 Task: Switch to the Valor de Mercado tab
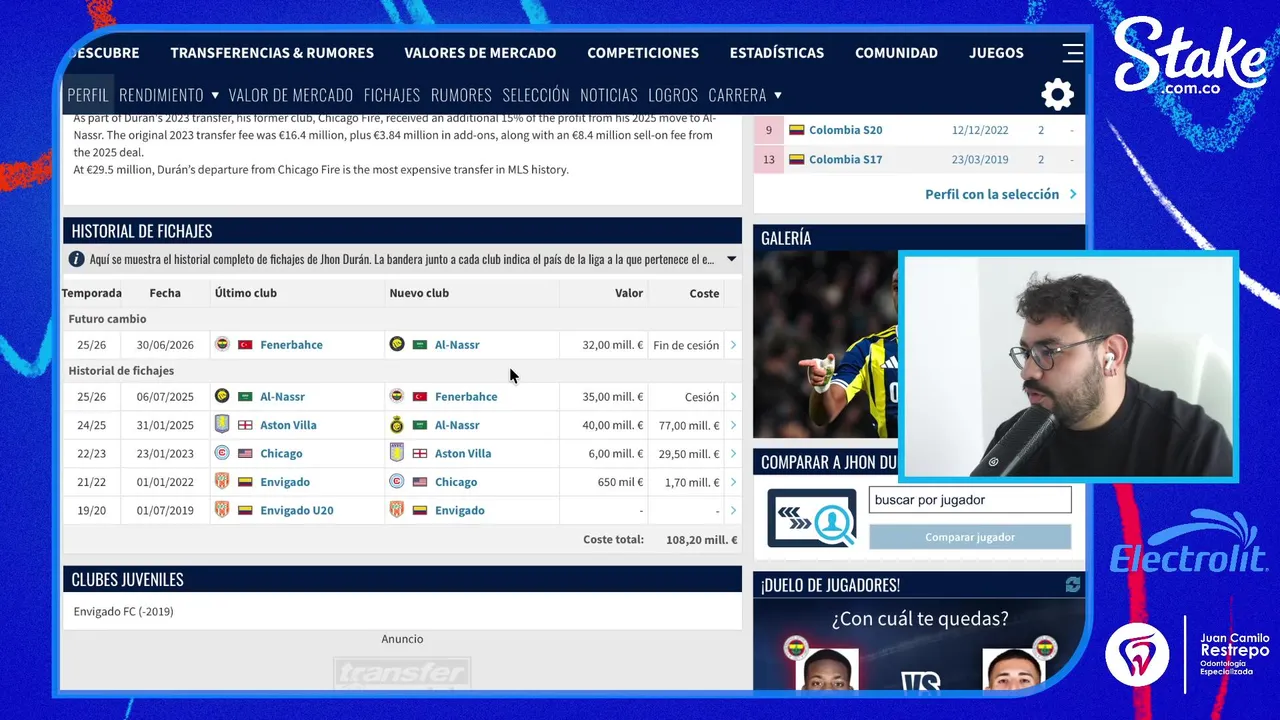coord(291,95)
